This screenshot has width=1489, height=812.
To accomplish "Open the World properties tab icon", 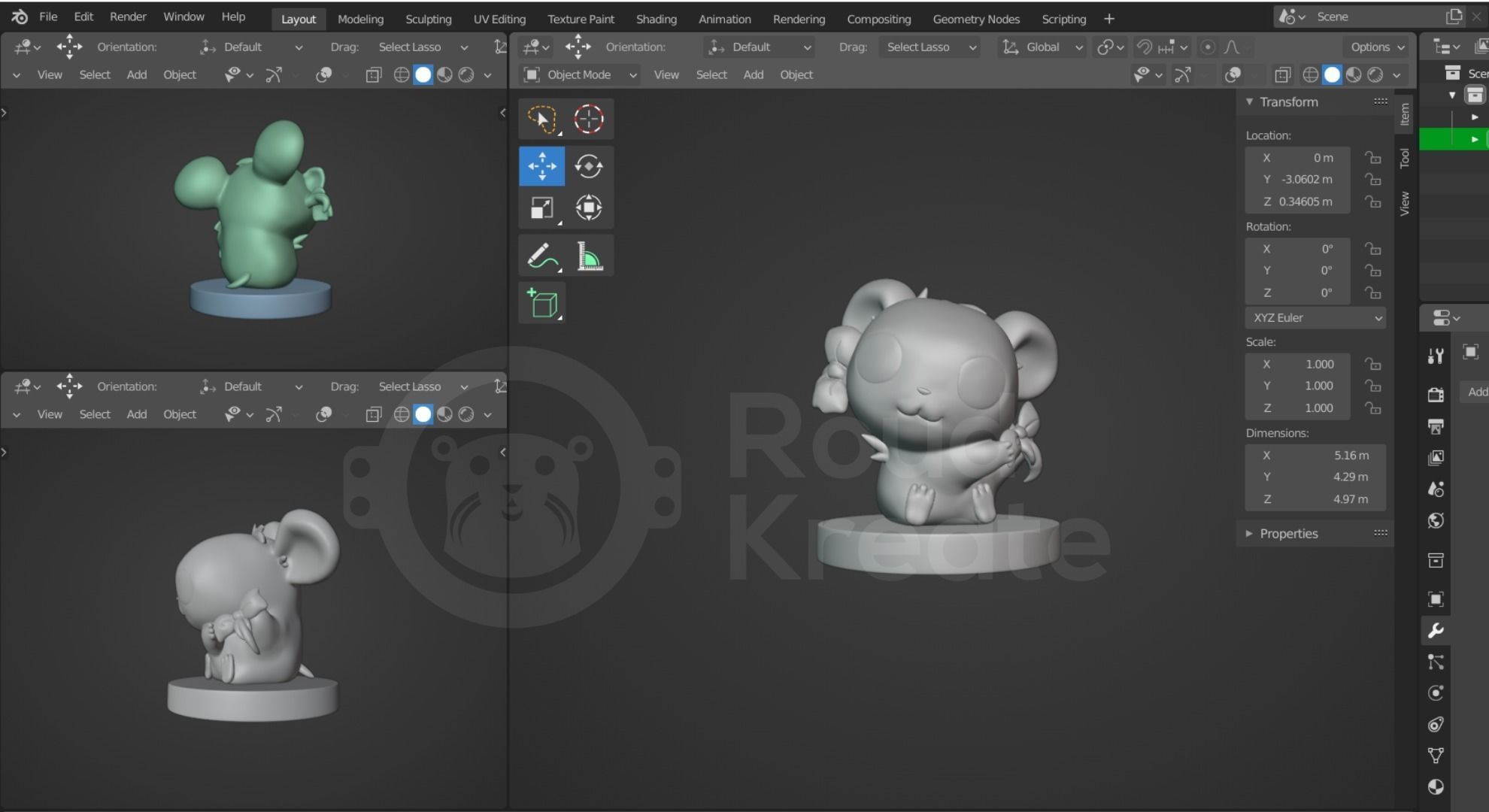I will (x=1436, y=521).
